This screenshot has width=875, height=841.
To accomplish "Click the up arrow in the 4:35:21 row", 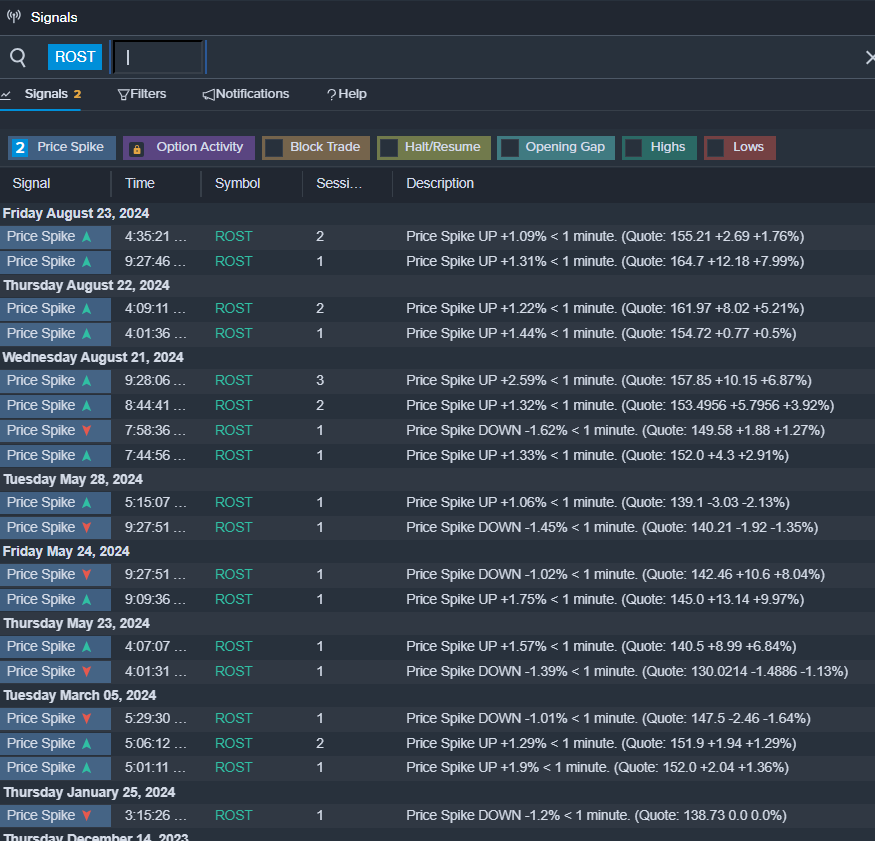I will pyautogui.click(x=86, y=237).
